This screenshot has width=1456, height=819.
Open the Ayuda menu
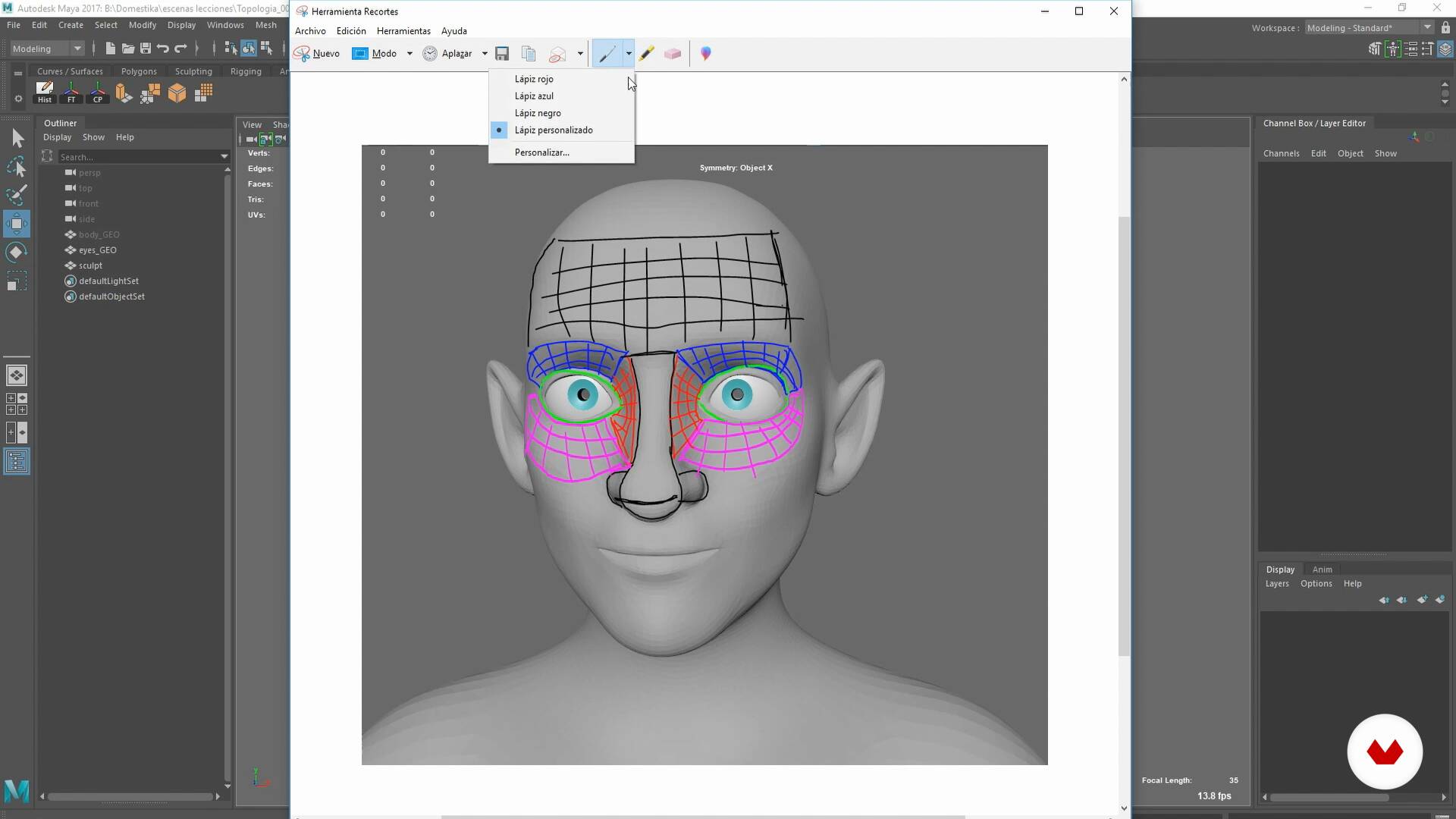(454, 31)
